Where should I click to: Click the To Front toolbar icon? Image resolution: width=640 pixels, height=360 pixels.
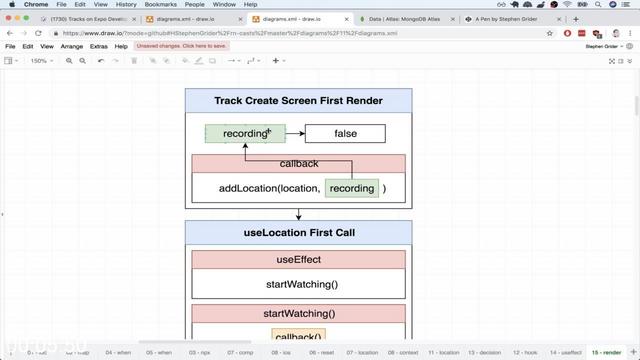coord(153,61)
